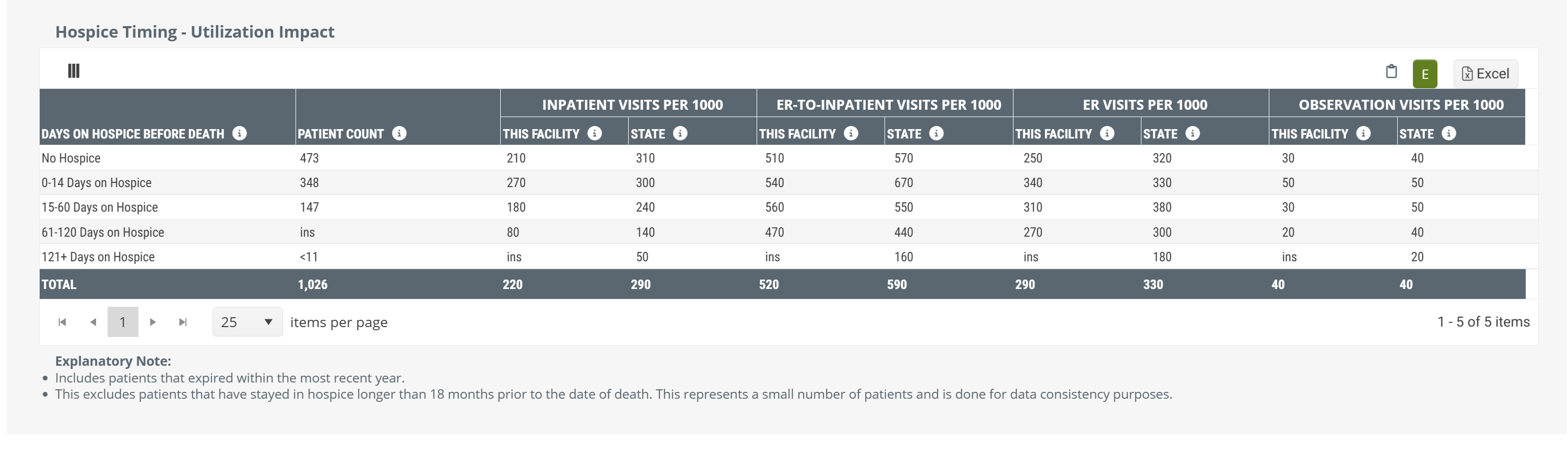Click info icon beside Days on Hospice Before Death
This screenshot has width=1568, height=452.
[x=240, y=133]
